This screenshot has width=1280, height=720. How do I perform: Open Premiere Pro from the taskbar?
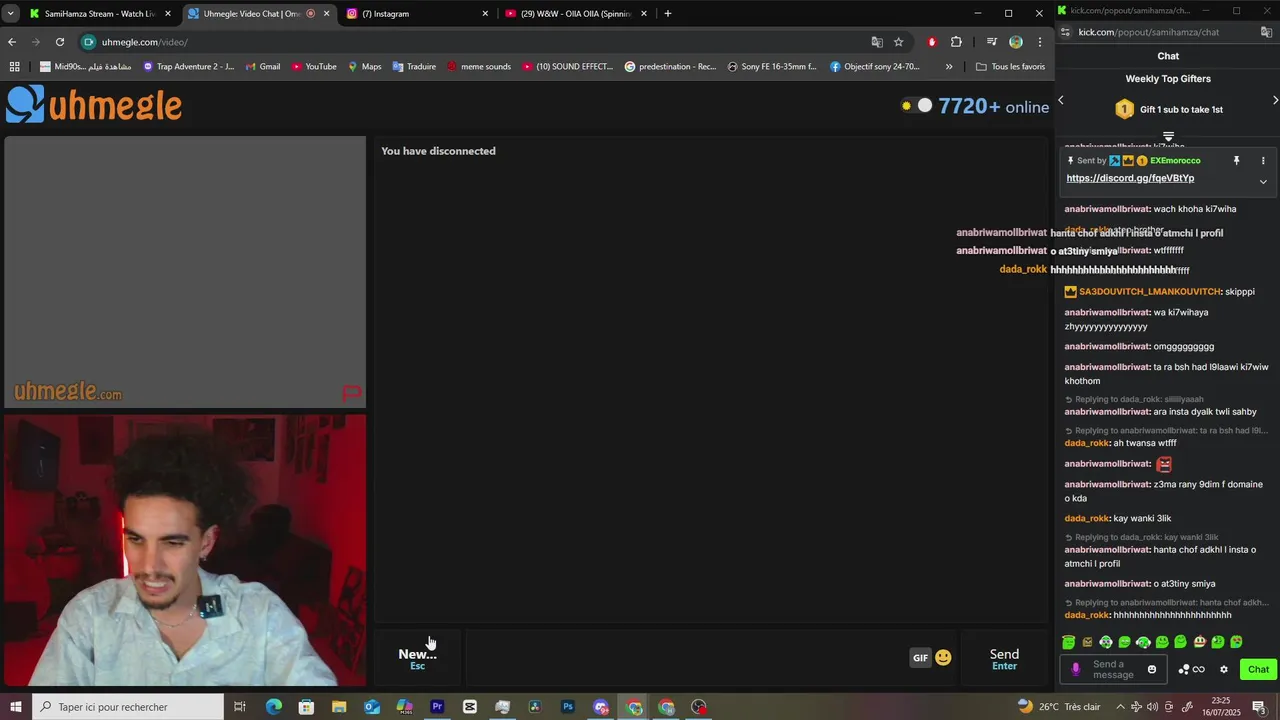point(437,707)
